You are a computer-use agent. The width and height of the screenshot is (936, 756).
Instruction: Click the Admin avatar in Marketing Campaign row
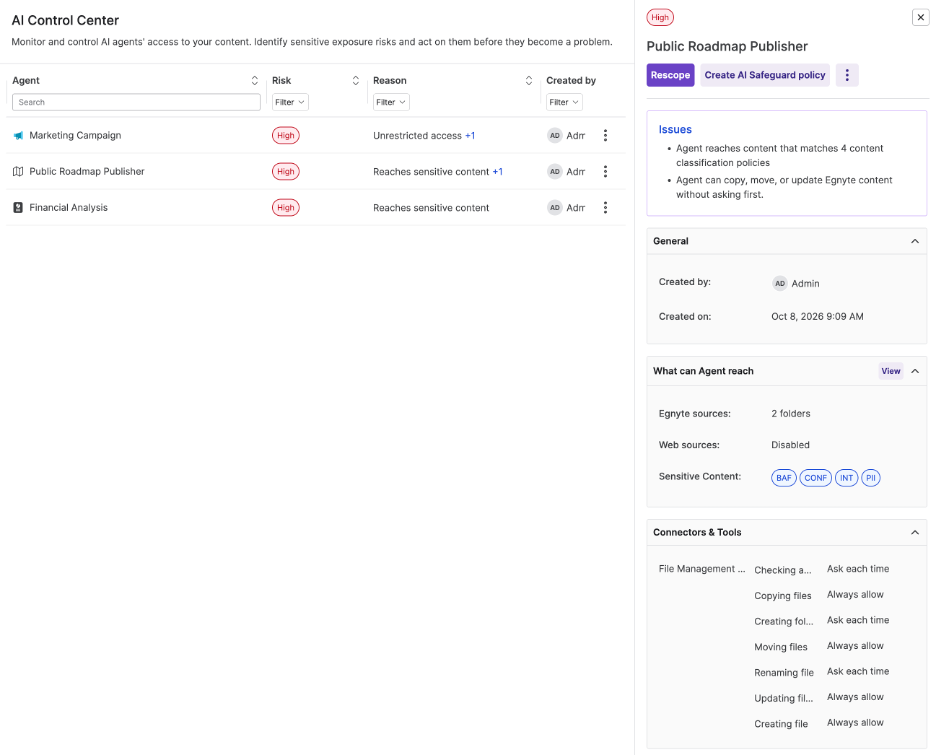coord(555,136)
